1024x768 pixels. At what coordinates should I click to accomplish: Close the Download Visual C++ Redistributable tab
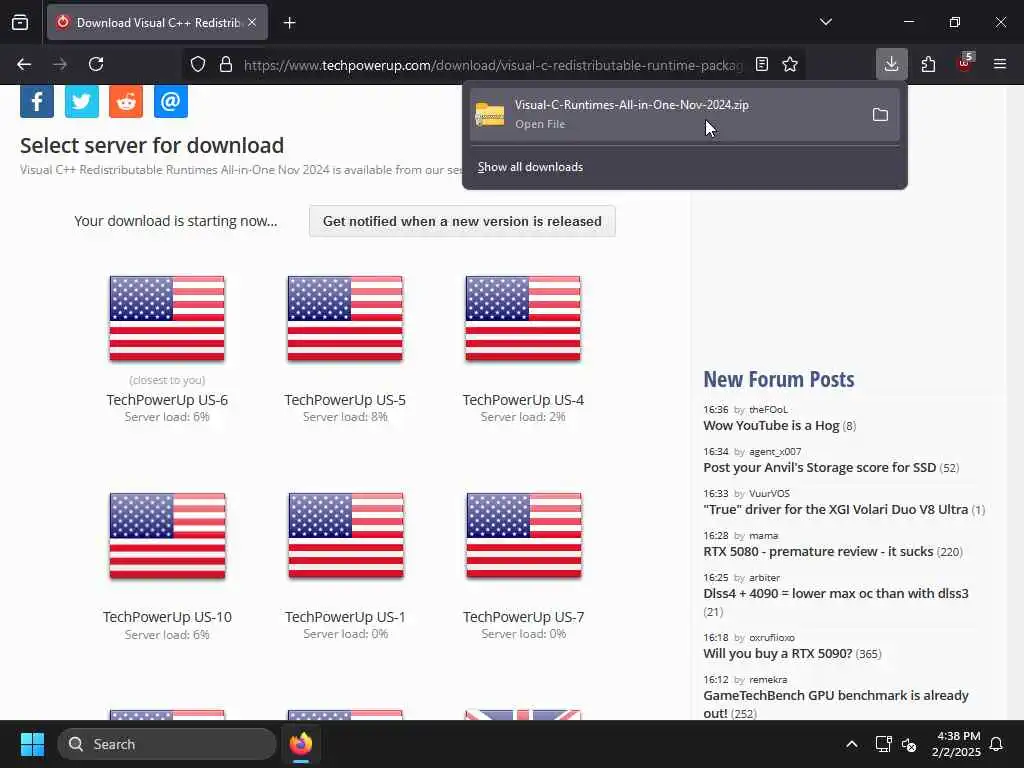pyautogui.click(x=252, y=22)
